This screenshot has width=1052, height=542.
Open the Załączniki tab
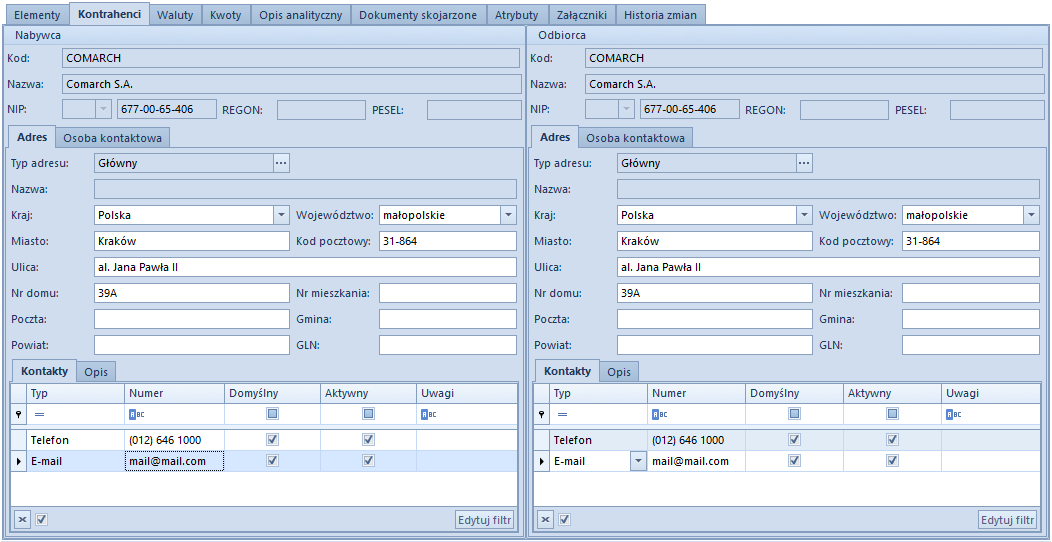point(582,14)
